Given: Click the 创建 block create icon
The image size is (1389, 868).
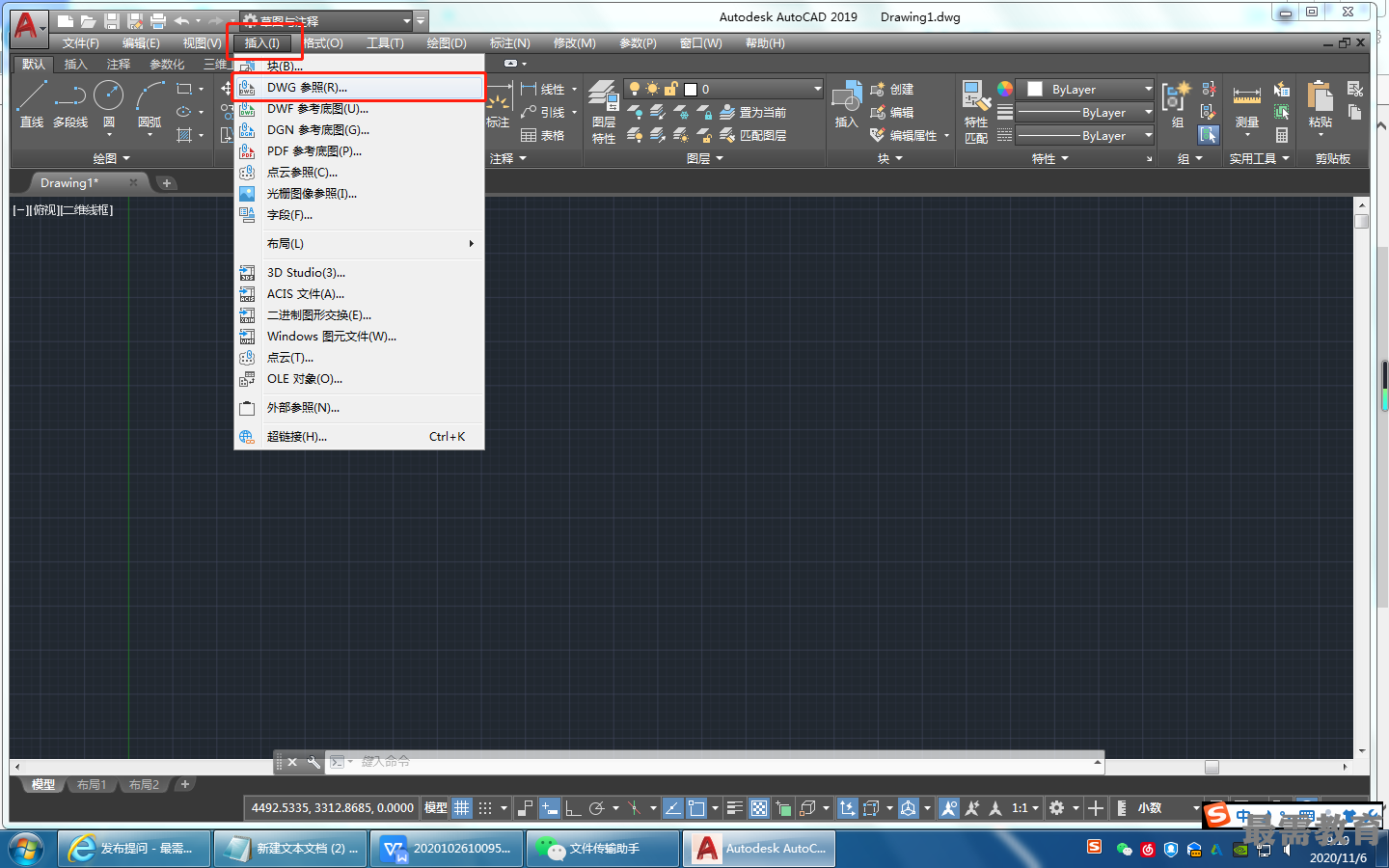Looking at the screenshot, I should coord(877,90).
